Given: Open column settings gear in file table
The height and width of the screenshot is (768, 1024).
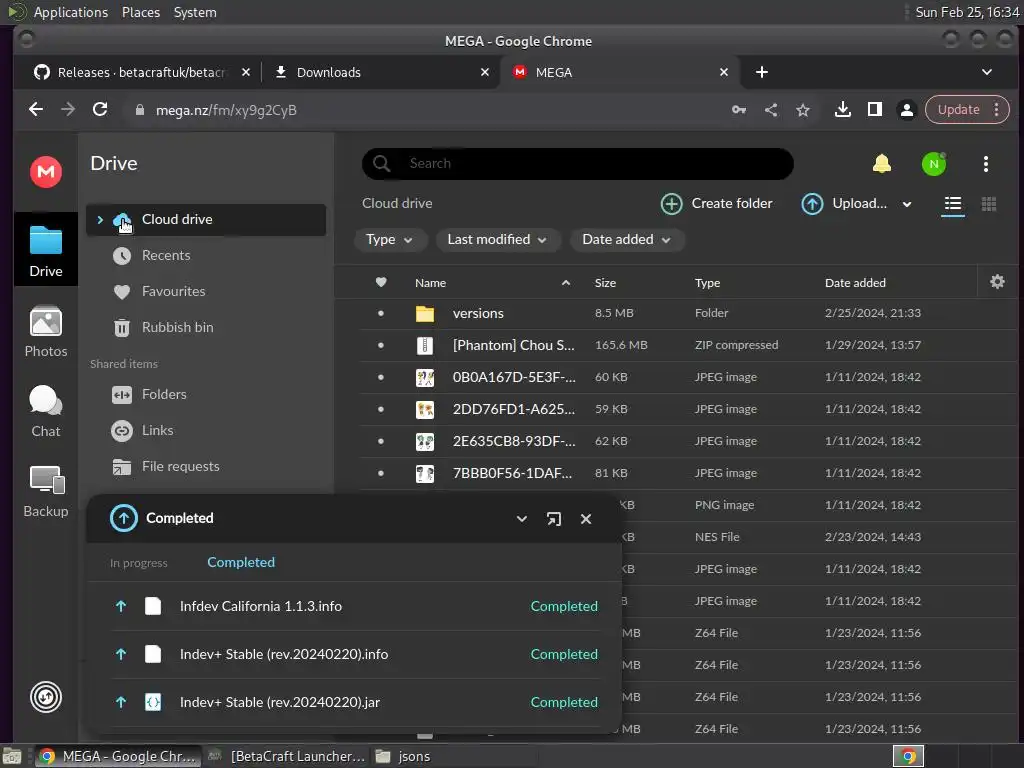Looking at the screenshot, I should 997,281.
